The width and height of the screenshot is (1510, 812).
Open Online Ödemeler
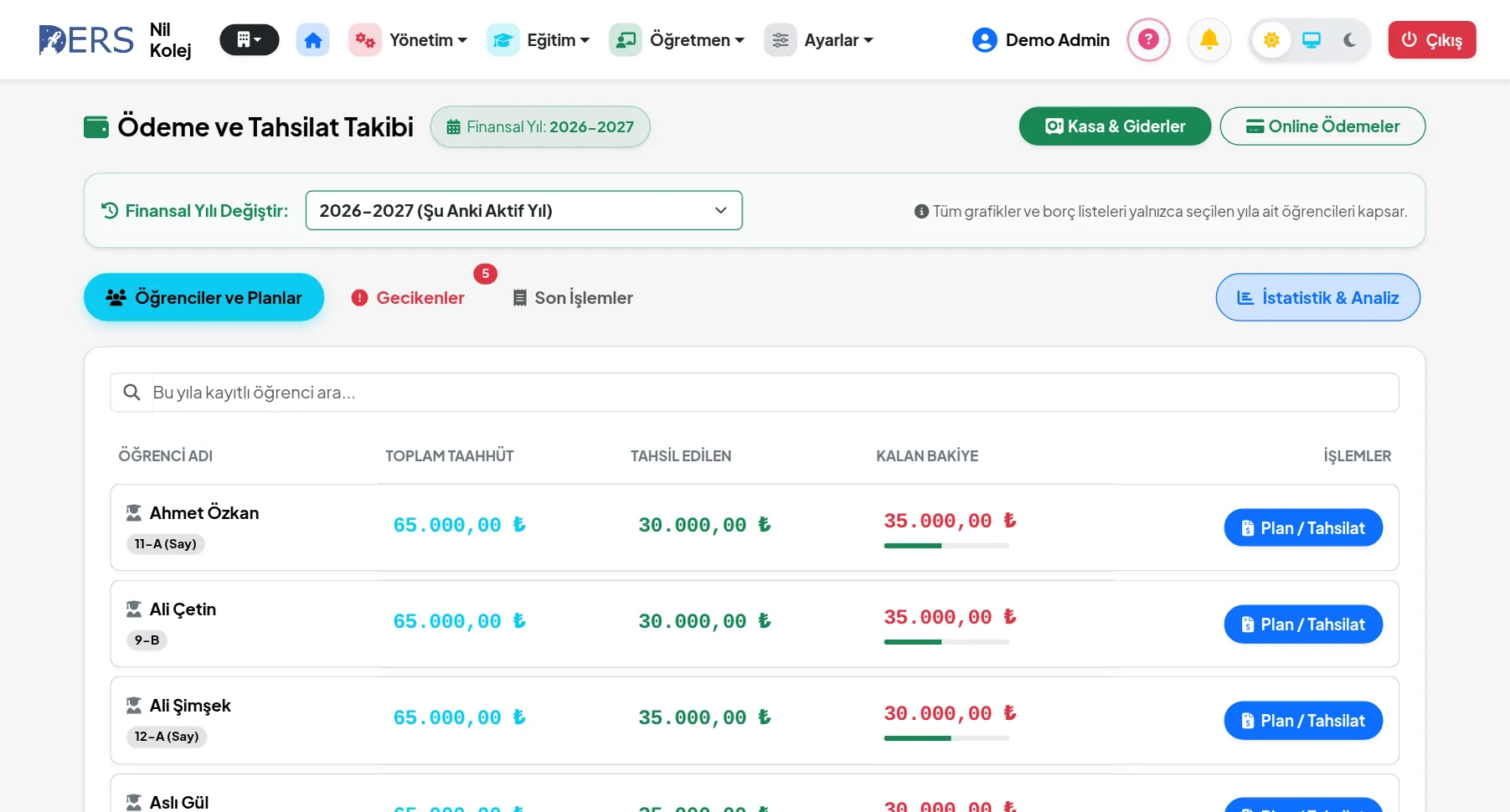(1322, 126)
